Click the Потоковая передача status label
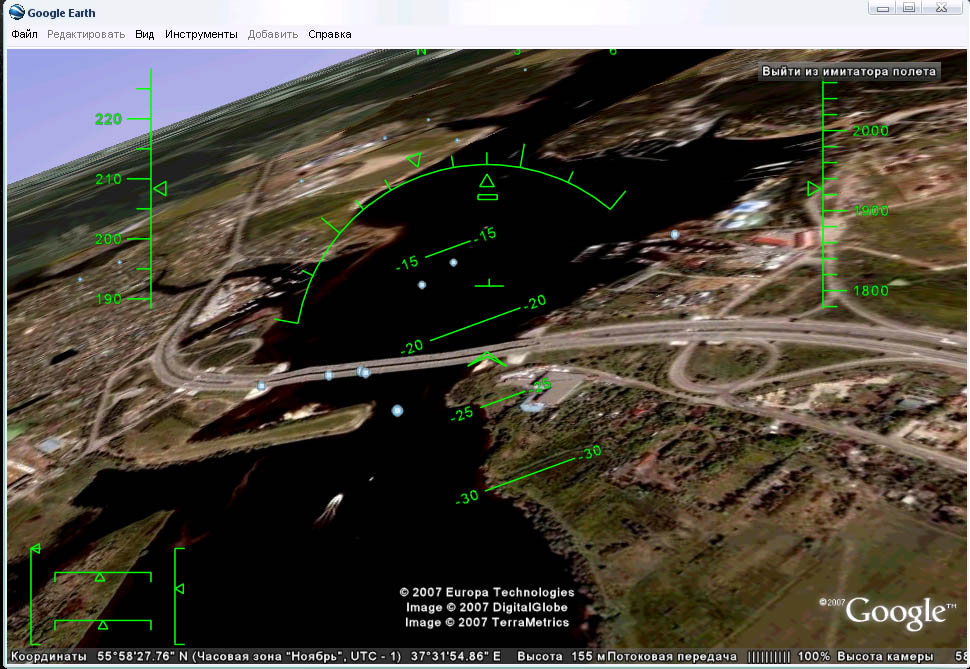This screenshot has height=669, width=970. (672, 656)
